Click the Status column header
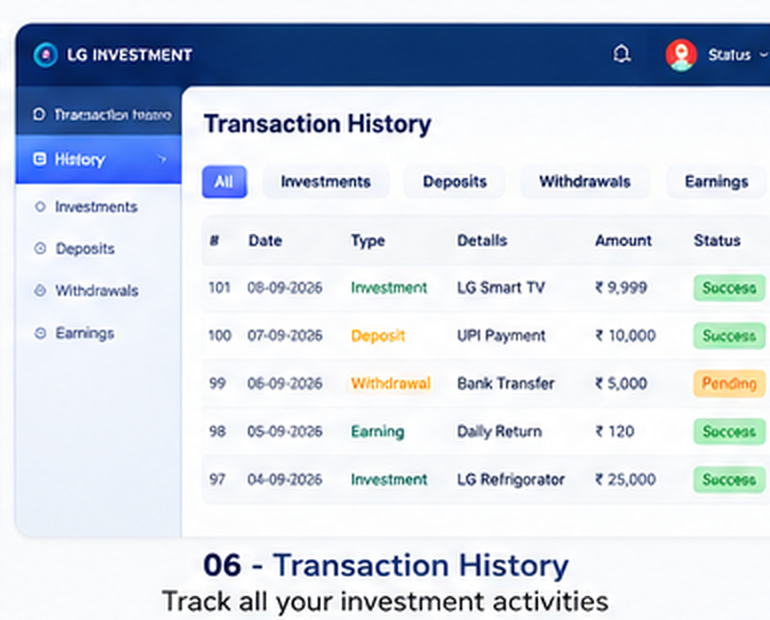The image size is (770, 620). [717, 241]
